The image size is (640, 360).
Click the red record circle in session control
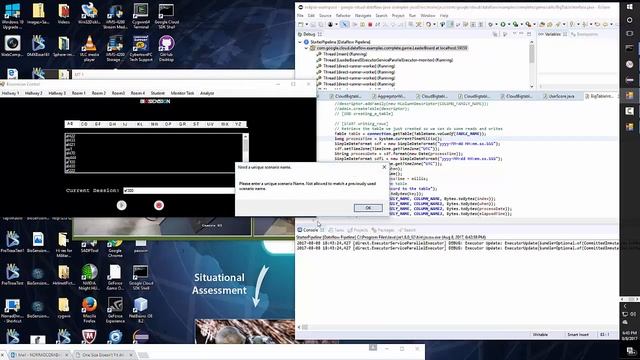(x=159, y=205)
